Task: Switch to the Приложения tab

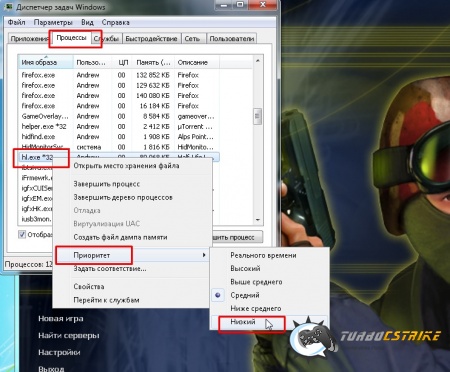Action: point(29,39)
